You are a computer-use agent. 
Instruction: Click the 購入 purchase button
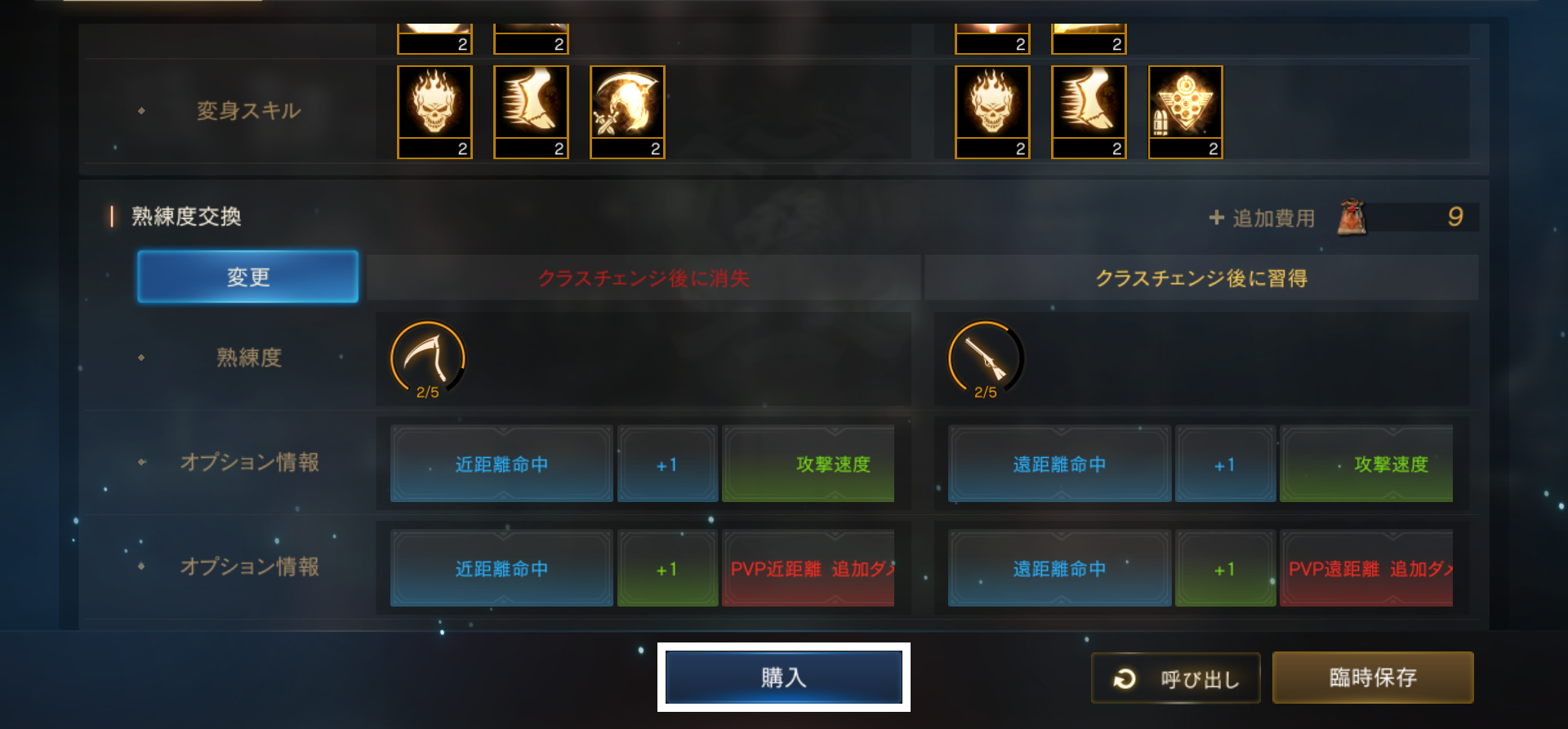[x=783, y=677]
